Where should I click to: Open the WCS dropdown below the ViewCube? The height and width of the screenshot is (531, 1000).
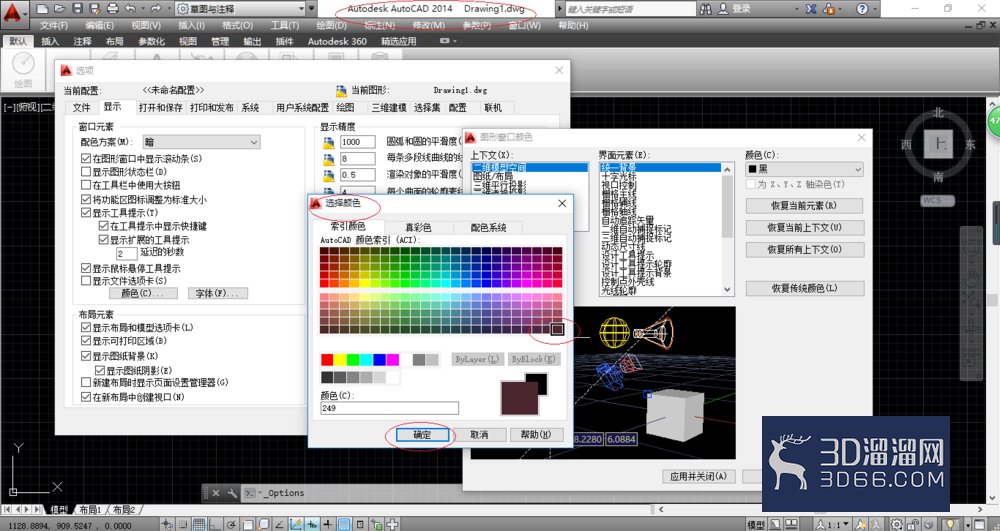tap(938, 200)
